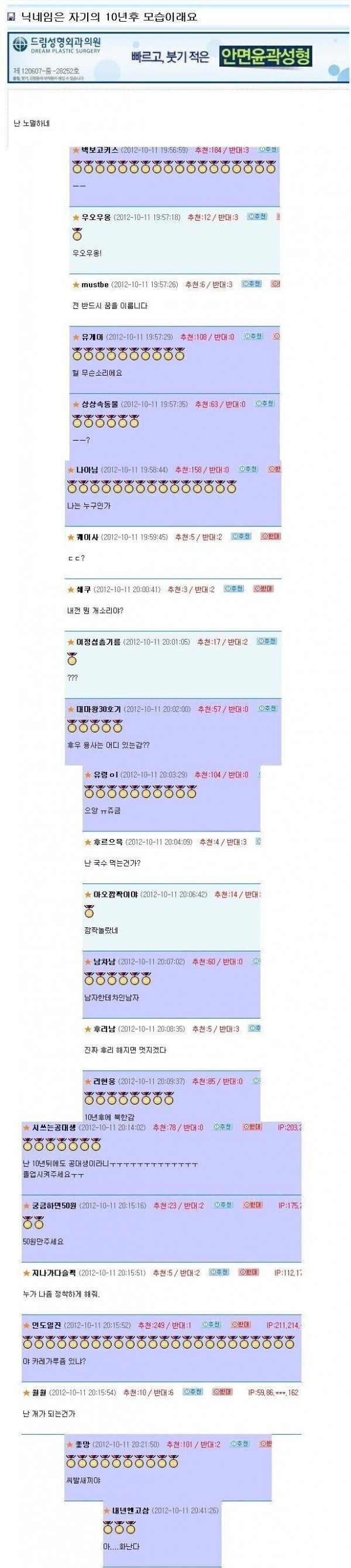The height and width of the screenshot is (1568, 351).
Task: Click 반대 button on 월월's comment
Action: pos(223,1391)
